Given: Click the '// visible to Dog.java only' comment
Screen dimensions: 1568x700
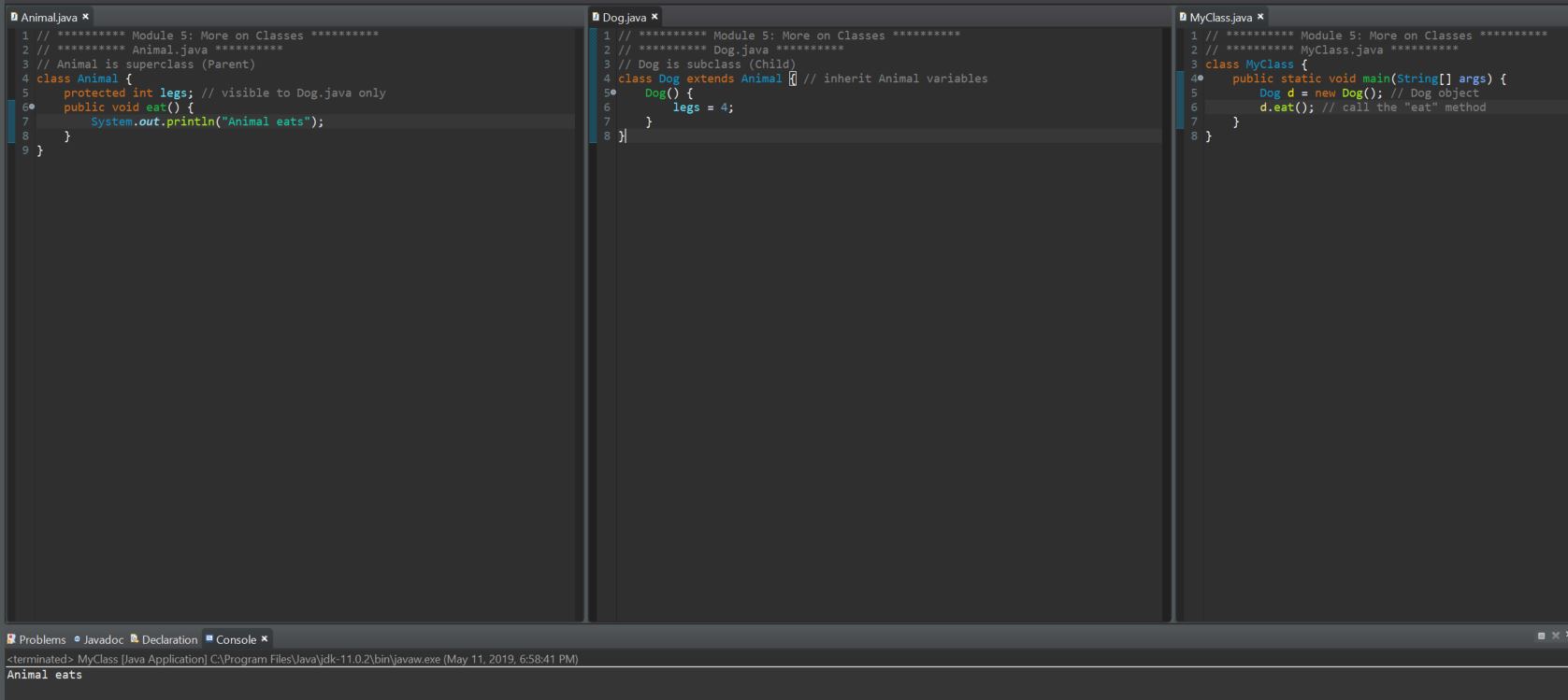Looking at the screenshot, I should pyautogui.click(x=294, y=93).
